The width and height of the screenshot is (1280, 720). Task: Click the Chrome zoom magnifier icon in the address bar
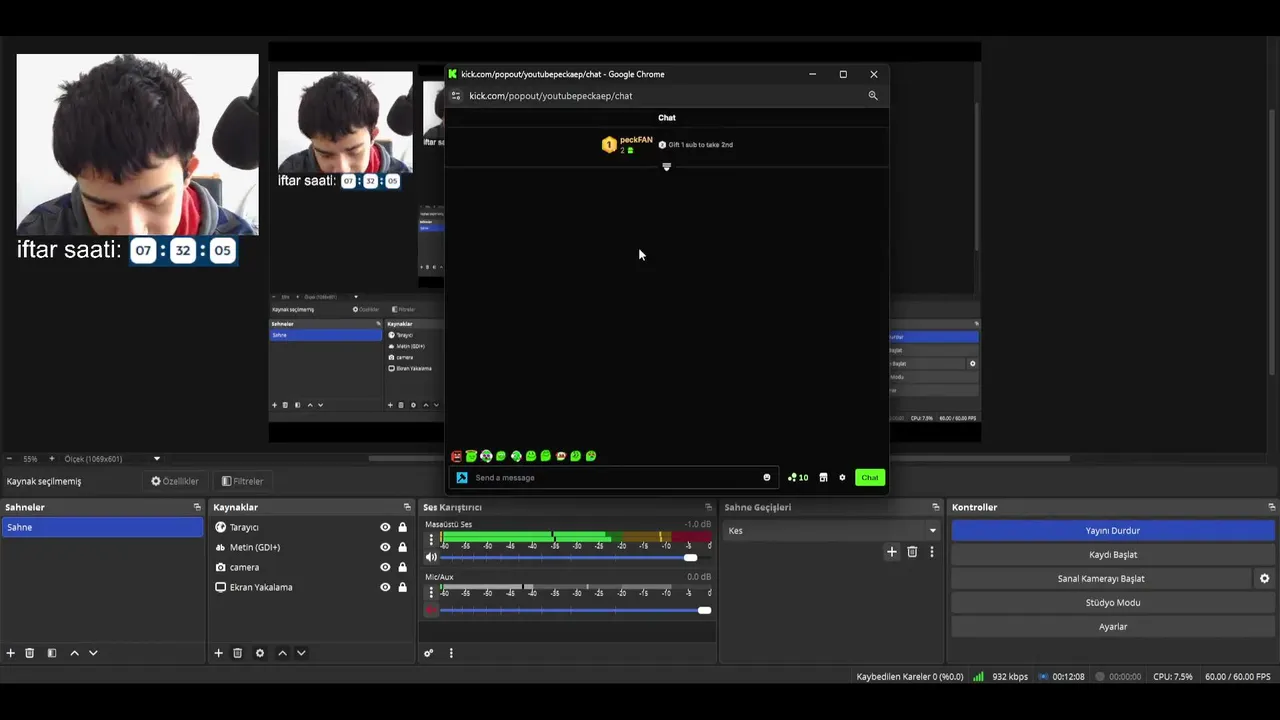click(873, 96)
